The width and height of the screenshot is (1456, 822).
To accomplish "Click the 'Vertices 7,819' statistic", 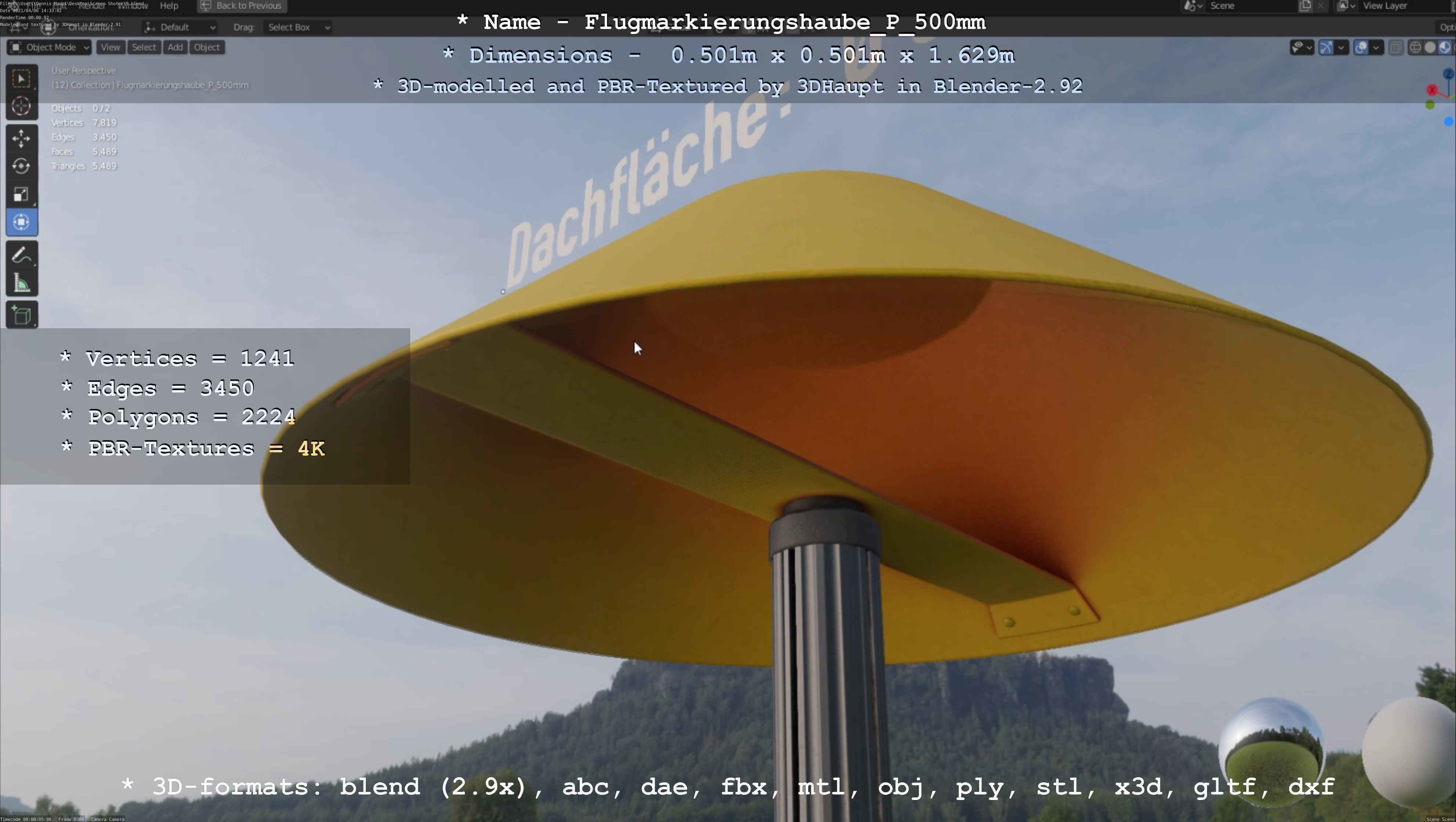I will point(84,123).
